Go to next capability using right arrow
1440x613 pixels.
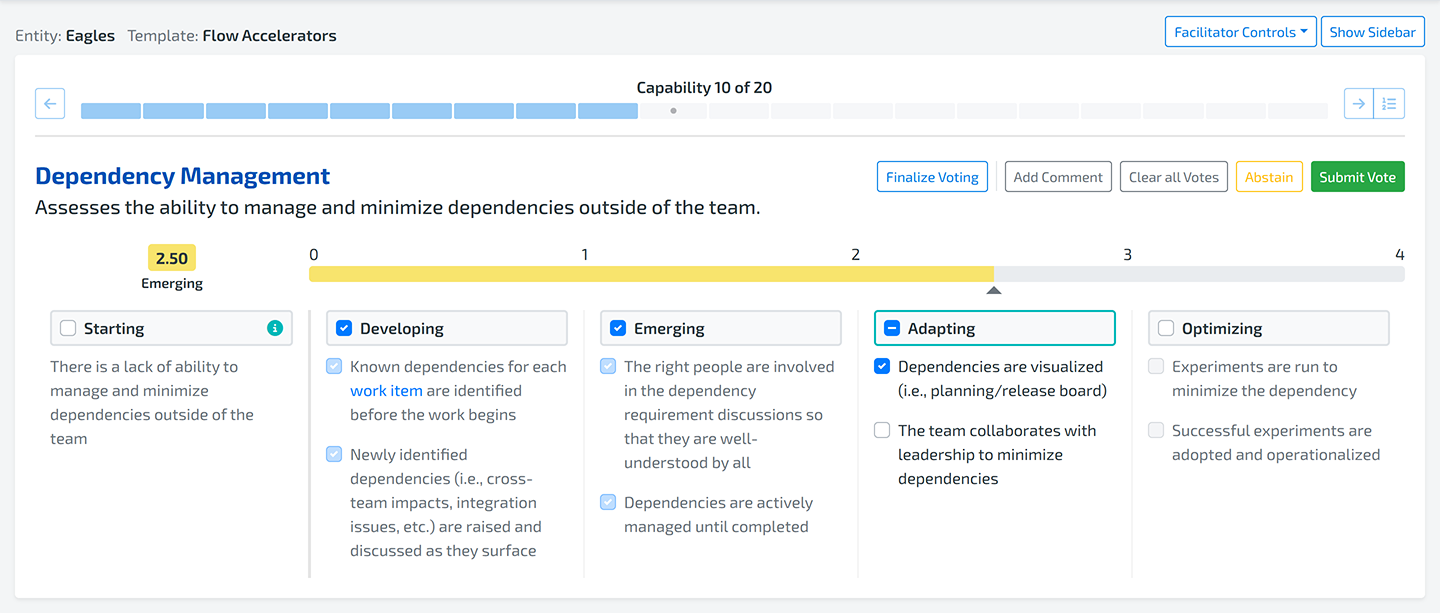pyautogui.click(x=1358, y=103)
